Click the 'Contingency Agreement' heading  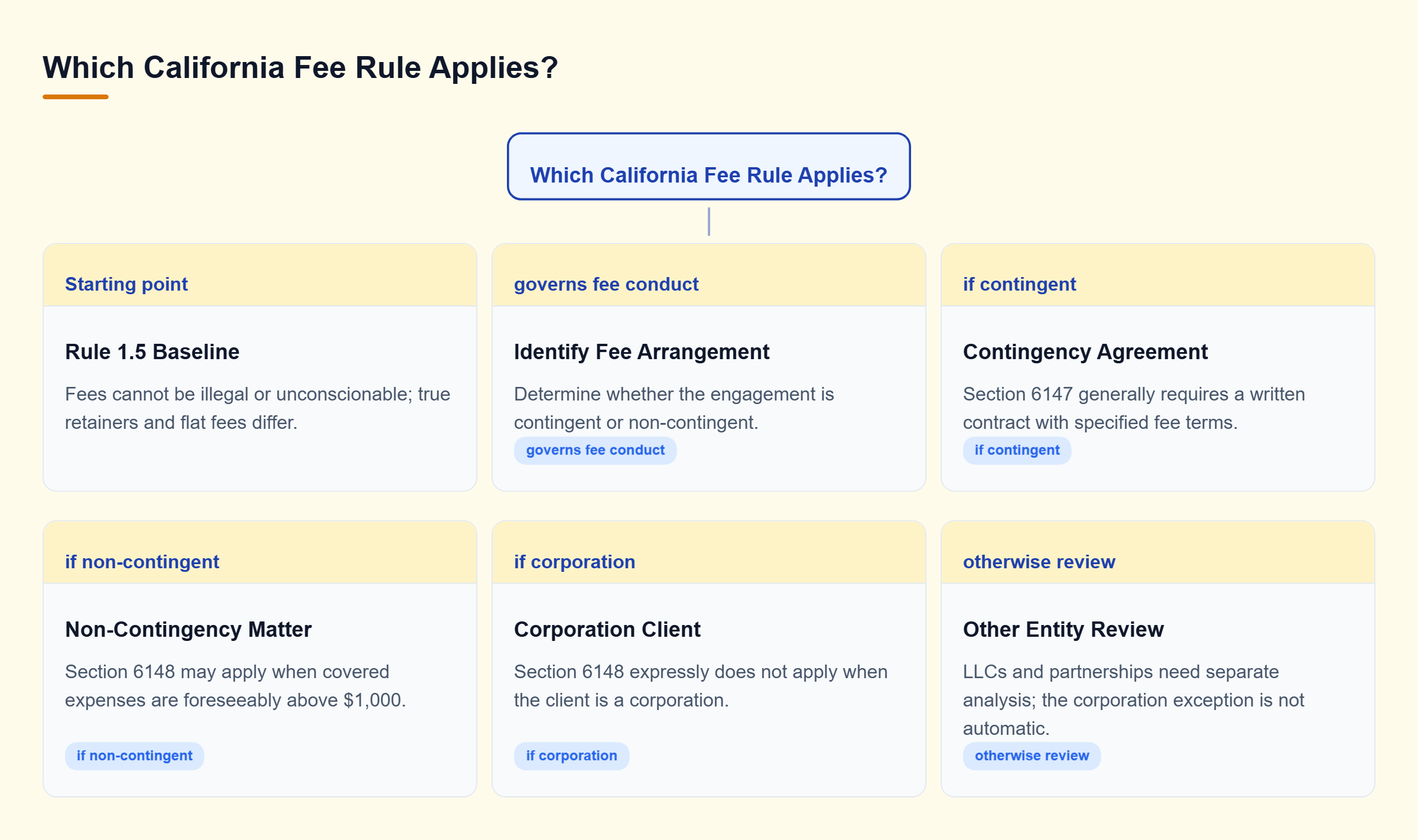(x=1085, y=351)
